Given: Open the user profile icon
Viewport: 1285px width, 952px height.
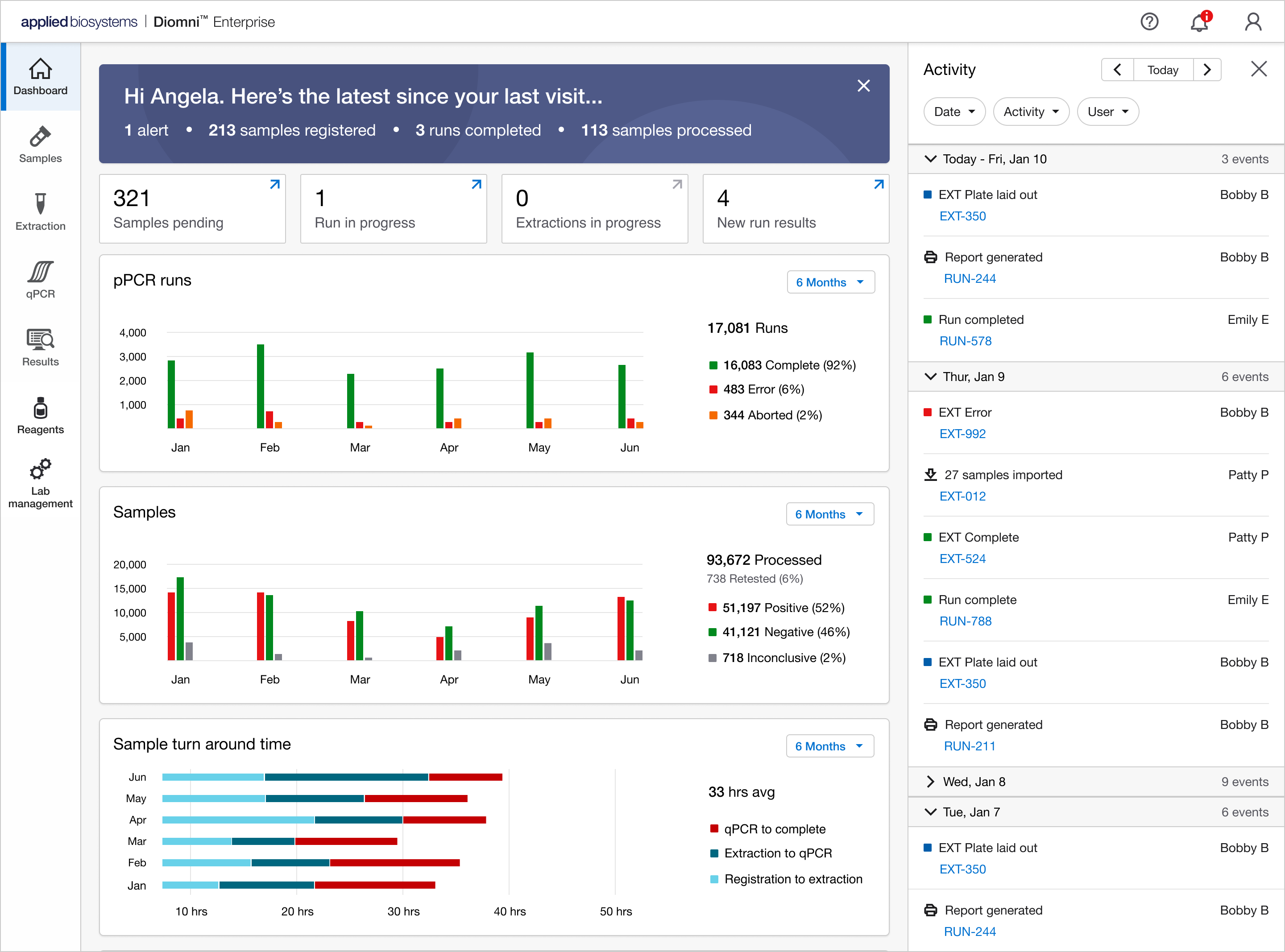Looking at the screenshot, I should coord(1253,22).
